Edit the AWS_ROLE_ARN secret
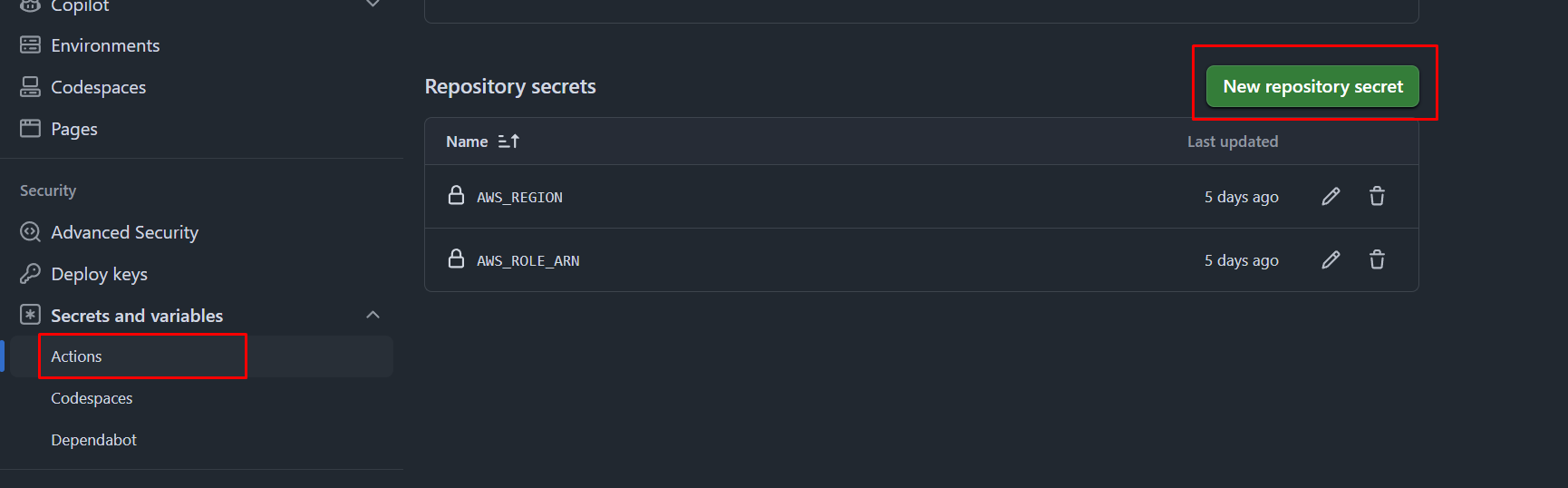The width and height of the screenshot is (1568, 488). click(1331, 260)
